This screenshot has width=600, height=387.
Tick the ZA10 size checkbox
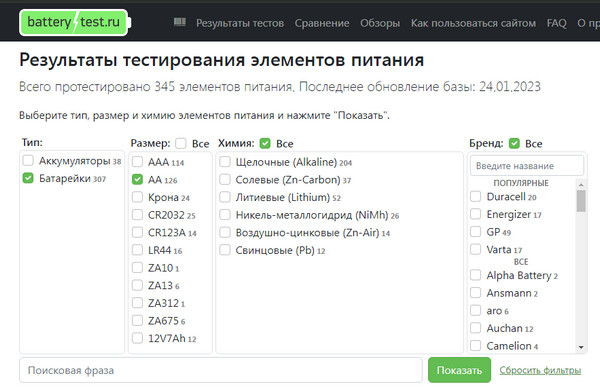[x=137, y=267]
